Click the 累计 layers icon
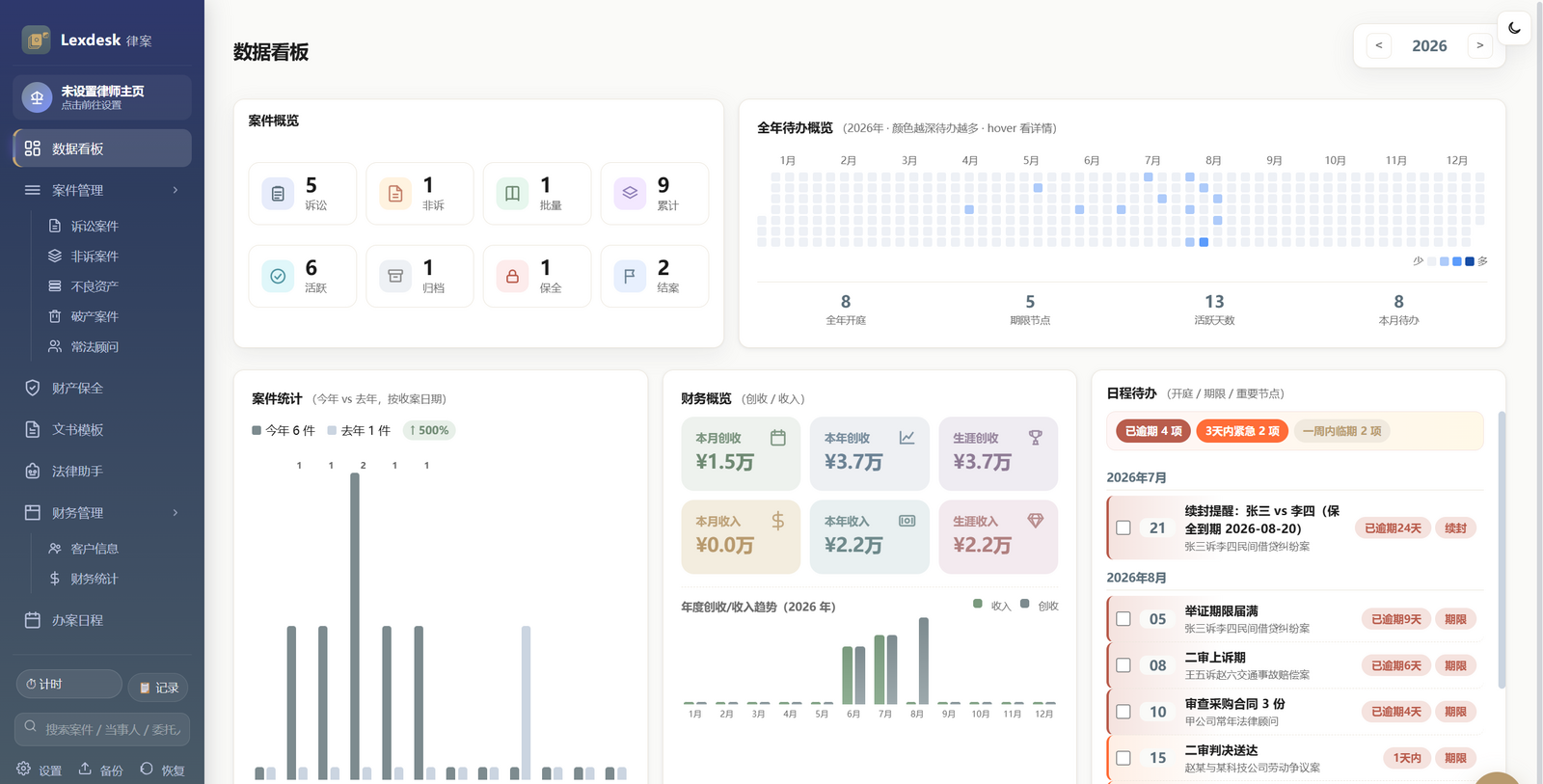The image size is (1543, 784). (x=630, y=194)
